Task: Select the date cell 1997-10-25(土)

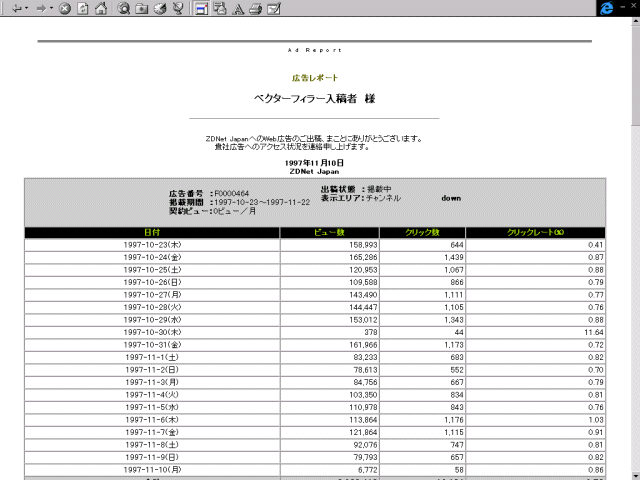Action: coord(152,270)
